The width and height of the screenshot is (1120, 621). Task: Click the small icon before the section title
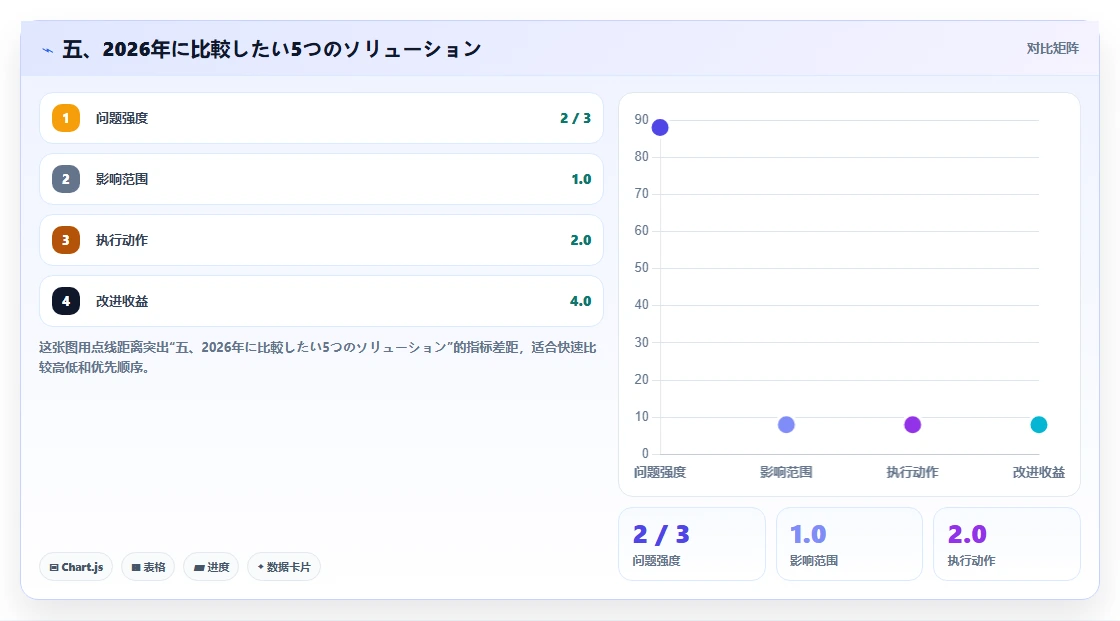click(48, 50)
